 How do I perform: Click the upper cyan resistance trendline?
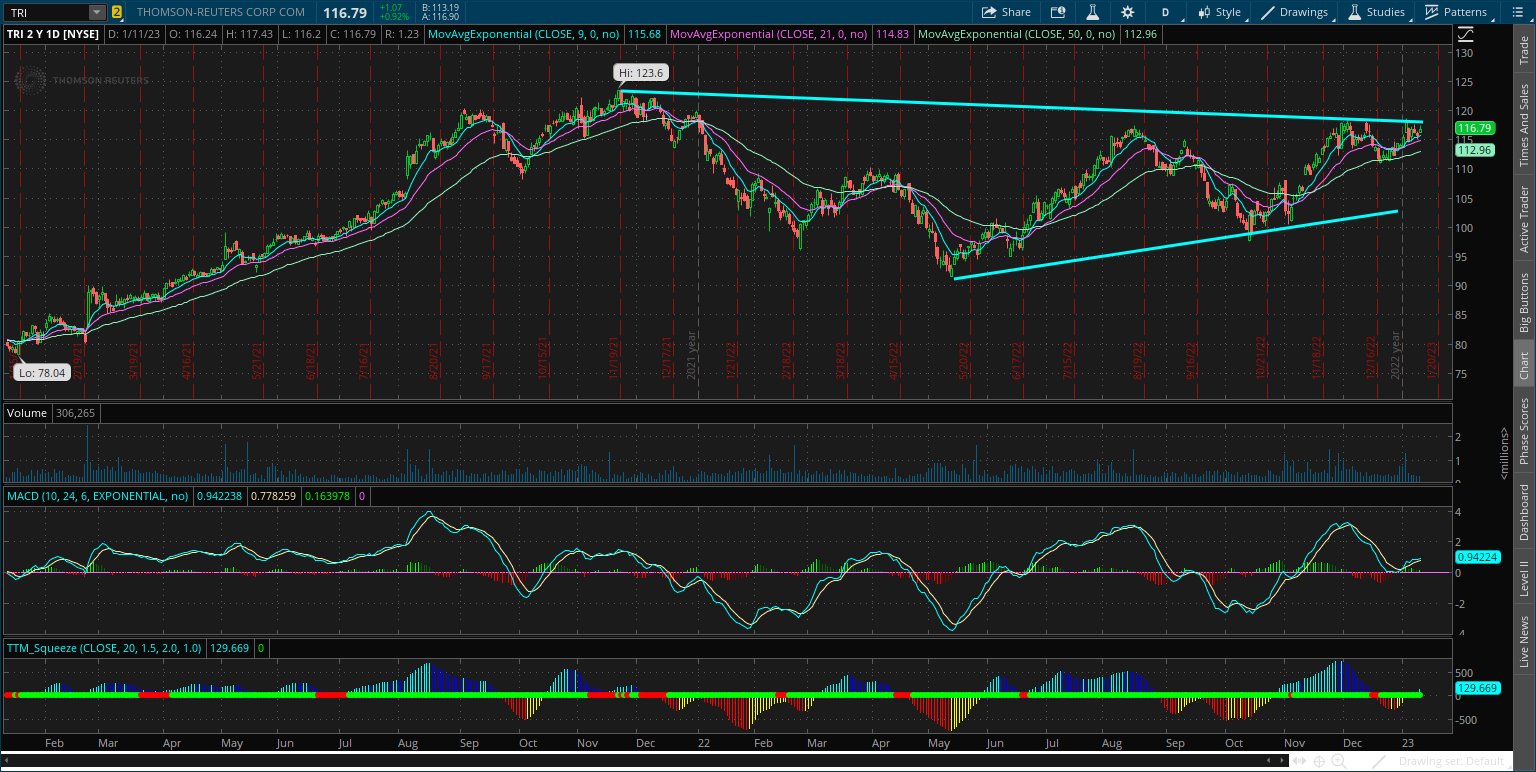pyautogui.click(x=1020, y=107)
